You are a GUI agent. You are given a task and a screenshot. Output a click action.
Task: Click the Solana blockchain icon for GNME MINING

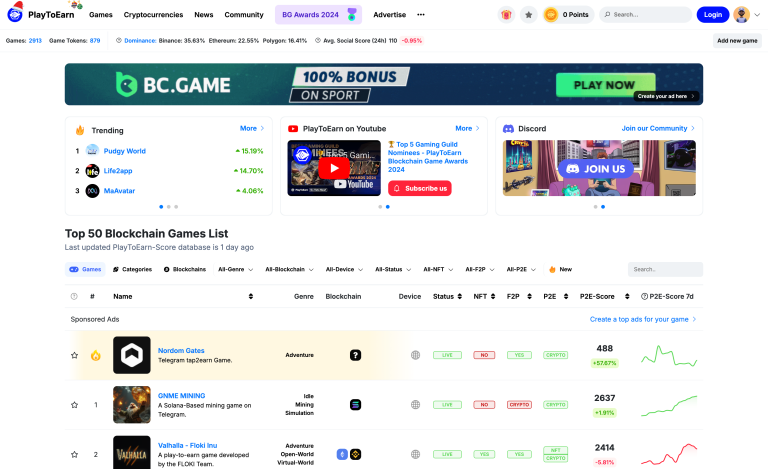pos(356,404)
